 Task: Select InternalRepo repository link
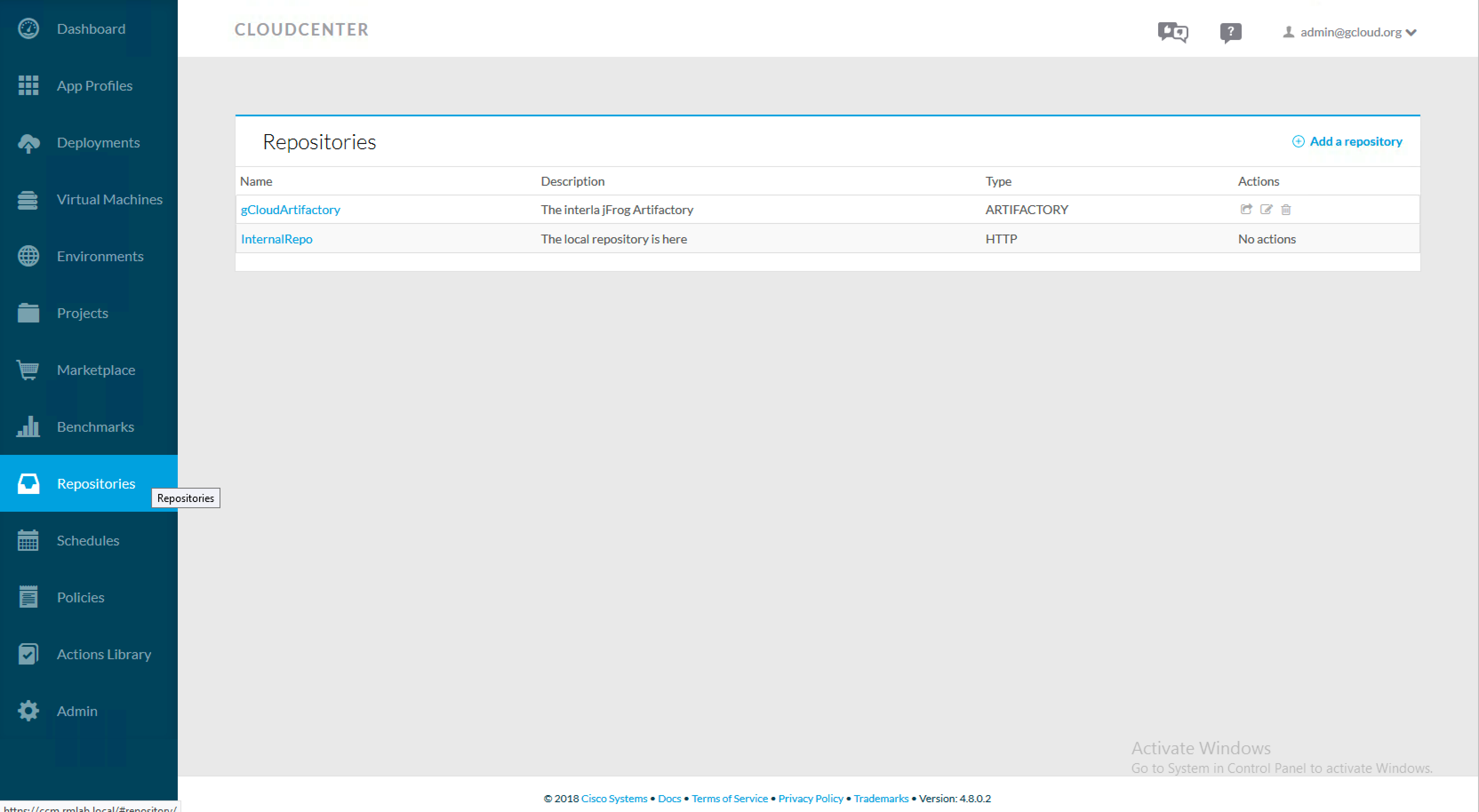click(x=276, y=238)
